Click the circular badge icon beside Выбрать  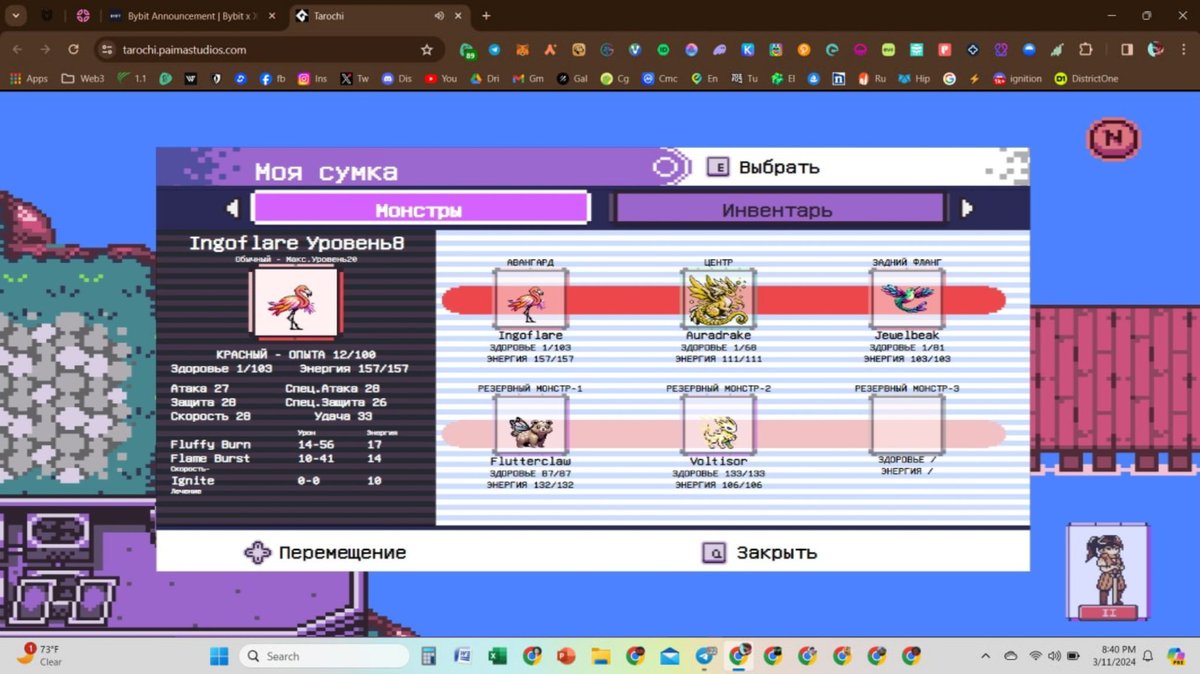(670, 167)
